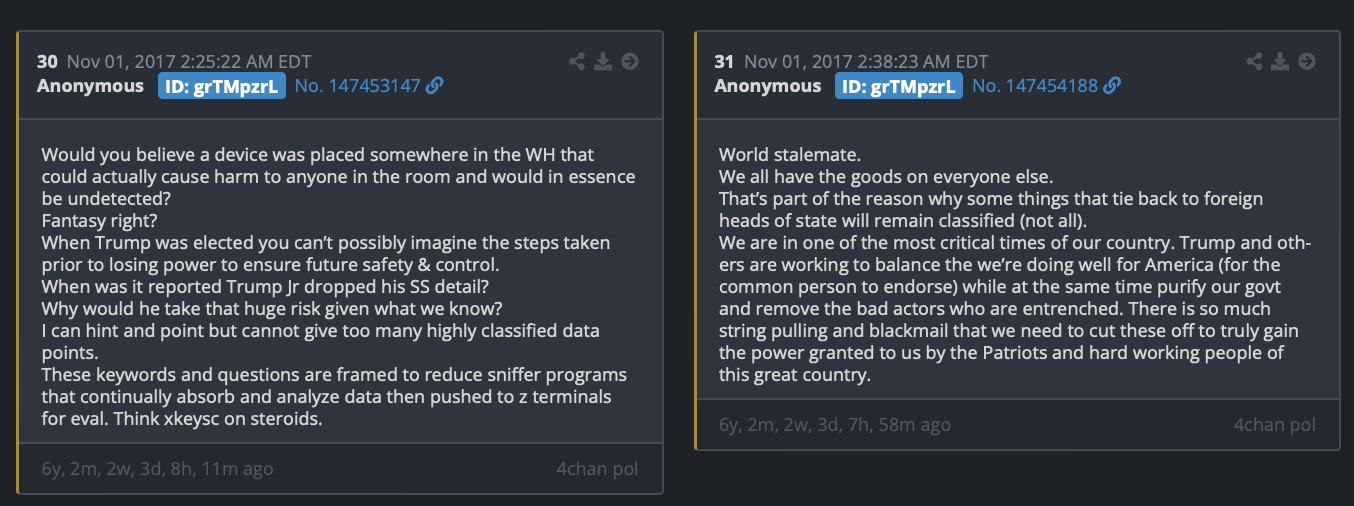Select the ID: grTMpzrL badge on post 31
The width and height of the screenshot is (1354, 506).
[x=899, y=86]
